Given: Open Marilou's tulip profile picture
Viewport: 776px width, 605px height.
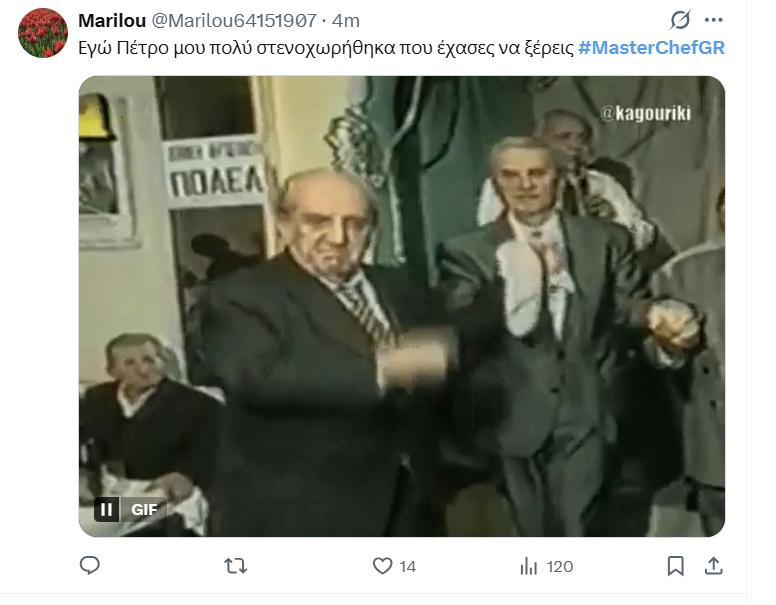Looking at the screenshot, I should tap(43, 33).
